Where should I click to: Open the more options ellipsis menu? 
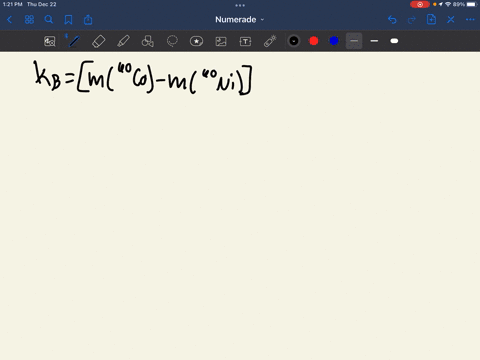[x=470, y=20]
